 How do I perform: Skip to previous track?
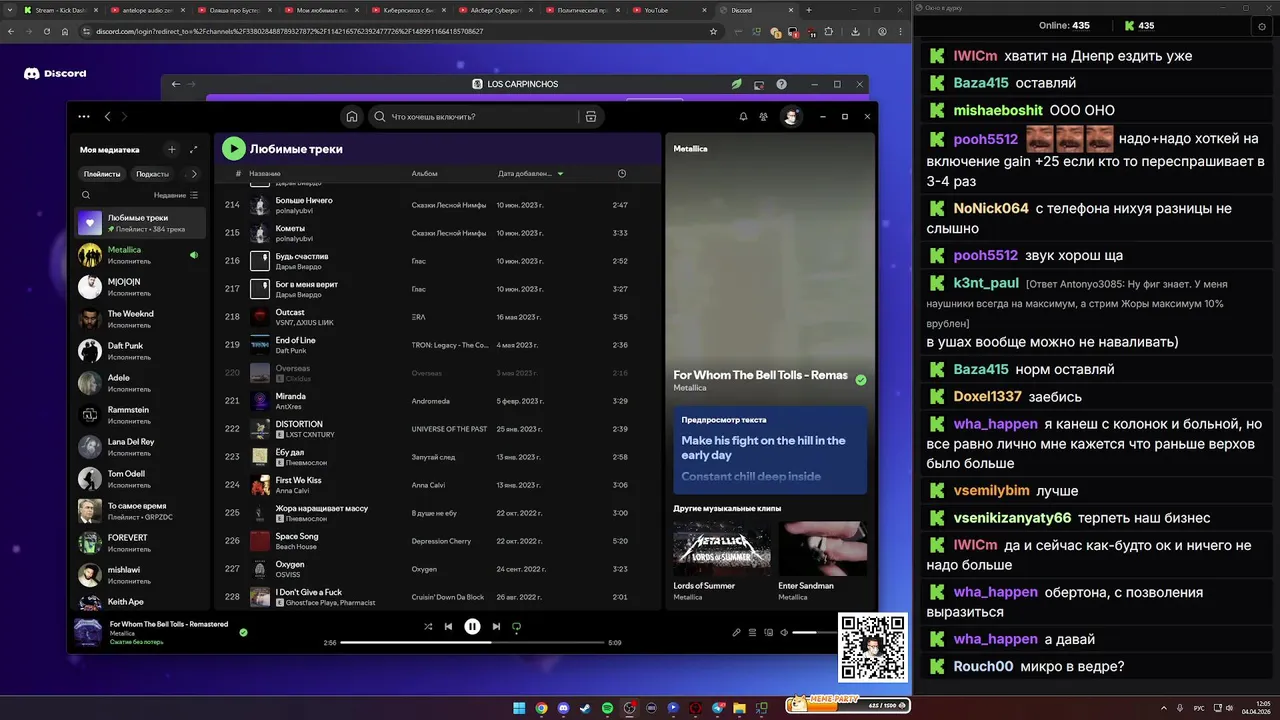pos(449,626)
